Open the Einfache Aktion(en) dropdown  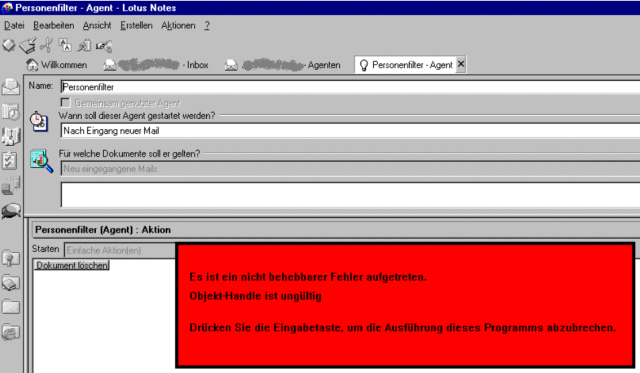(120, 250)
